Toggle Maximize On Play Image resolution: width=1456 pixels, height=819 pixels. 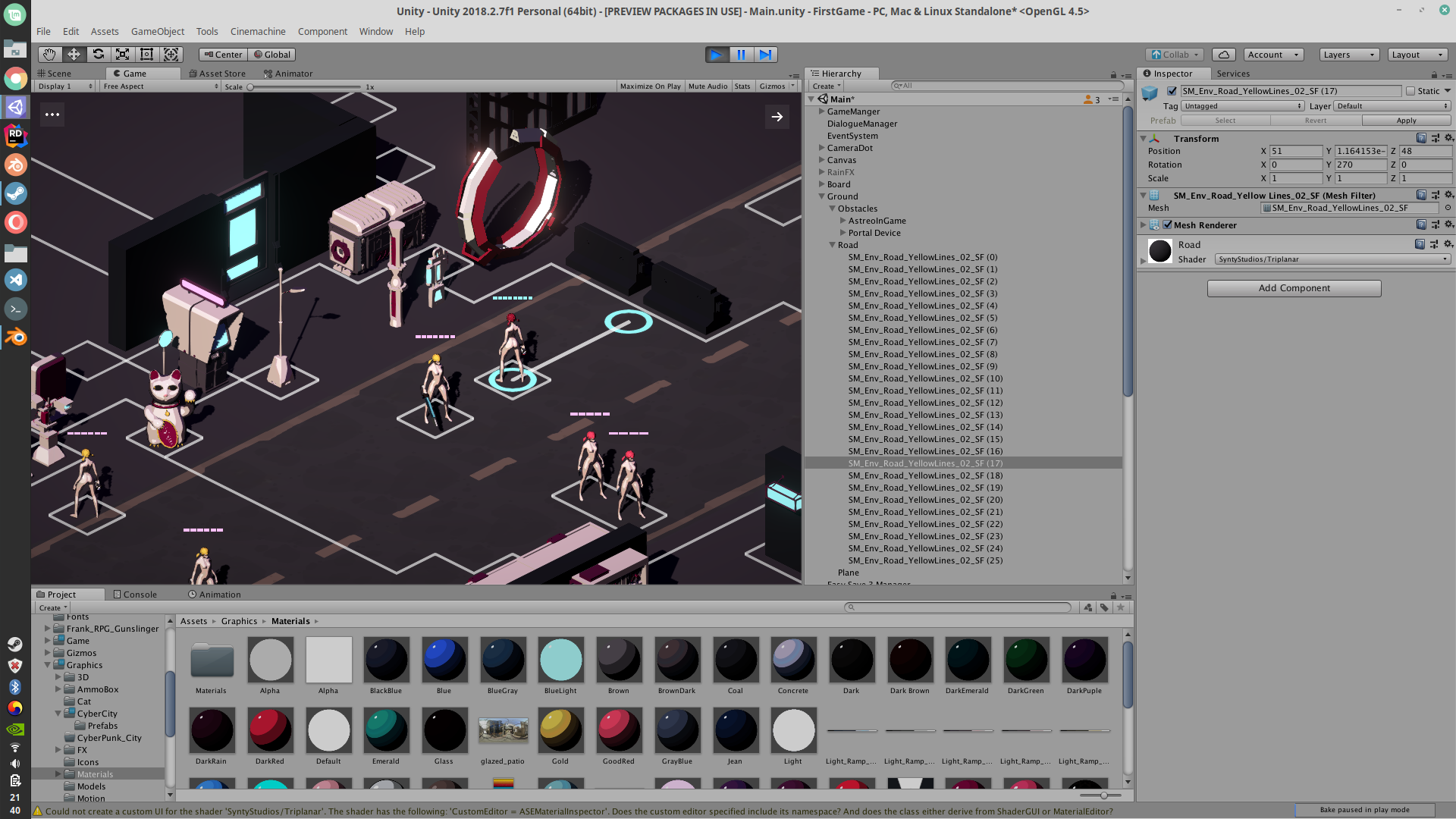650,86
